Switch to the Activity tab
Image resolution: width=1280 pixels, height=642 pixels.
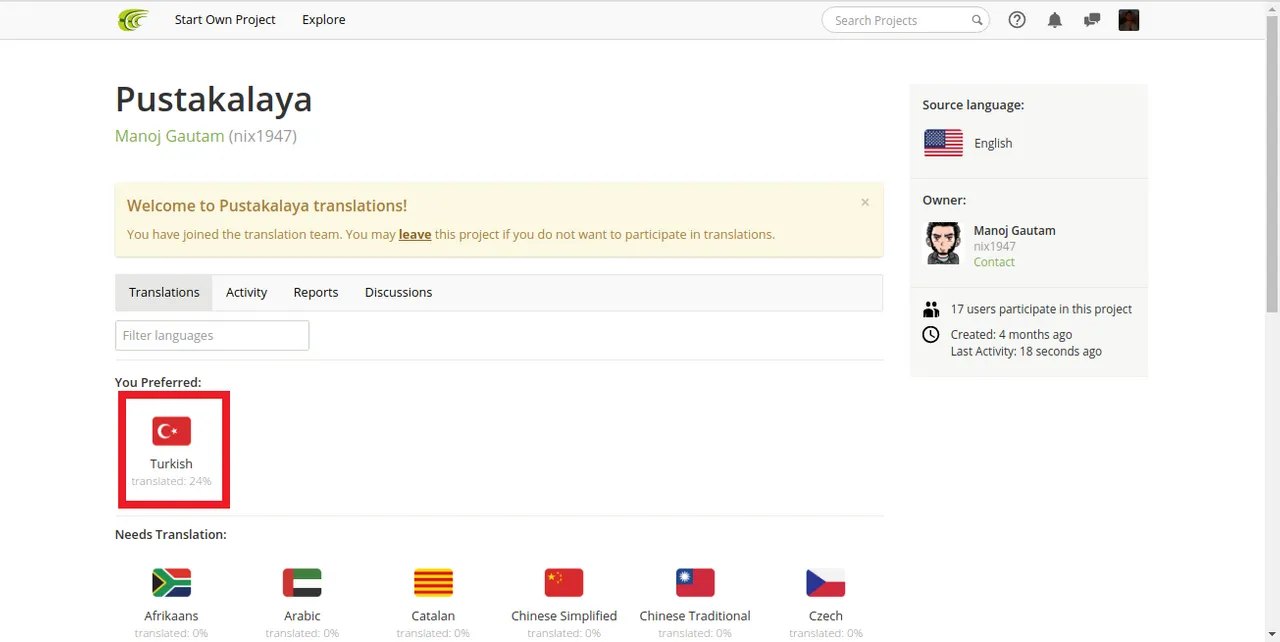[246, 292]
